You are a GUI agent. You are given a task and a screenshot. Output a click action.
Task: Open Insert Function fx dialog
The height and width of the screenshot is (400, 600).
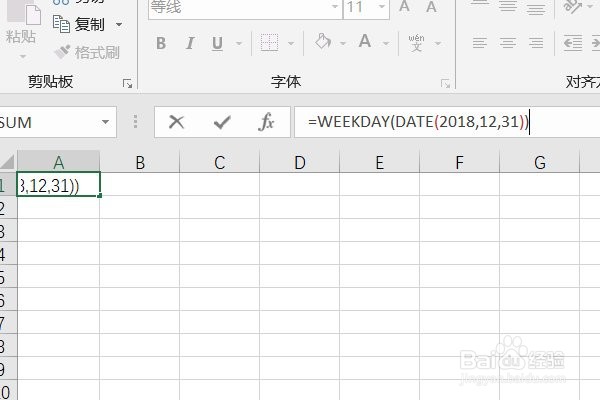point(266,122)
